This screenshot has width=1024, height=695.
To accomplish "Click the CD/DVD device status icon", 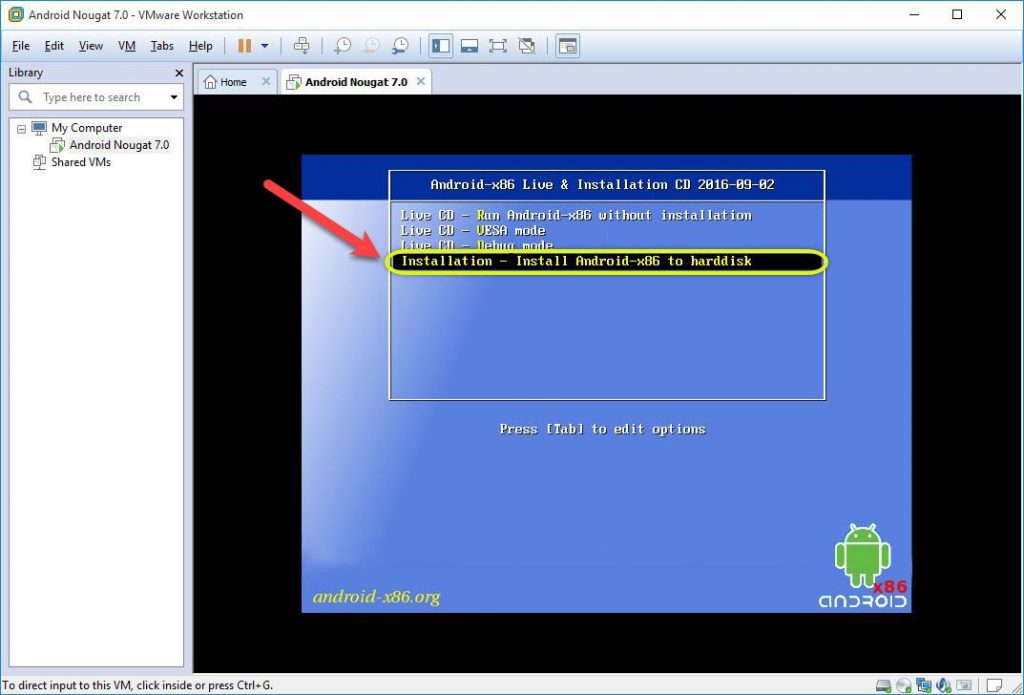I will coord(905,686).
